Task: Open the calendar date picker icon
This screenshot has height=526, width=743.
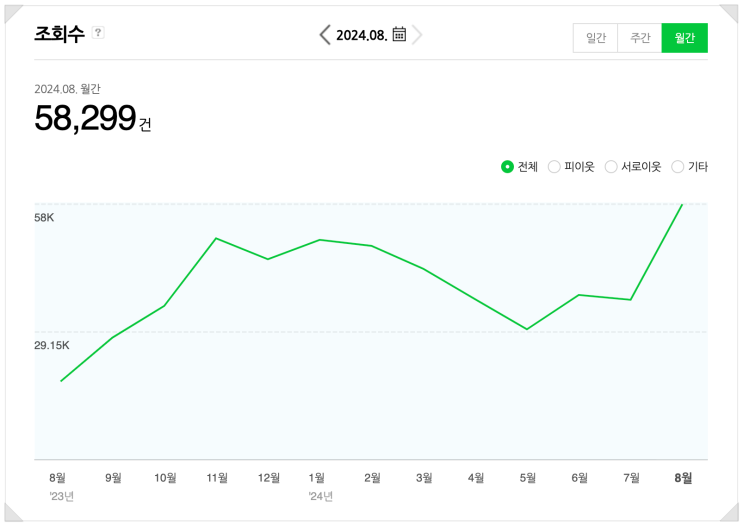Action: (x=399, y=35)
